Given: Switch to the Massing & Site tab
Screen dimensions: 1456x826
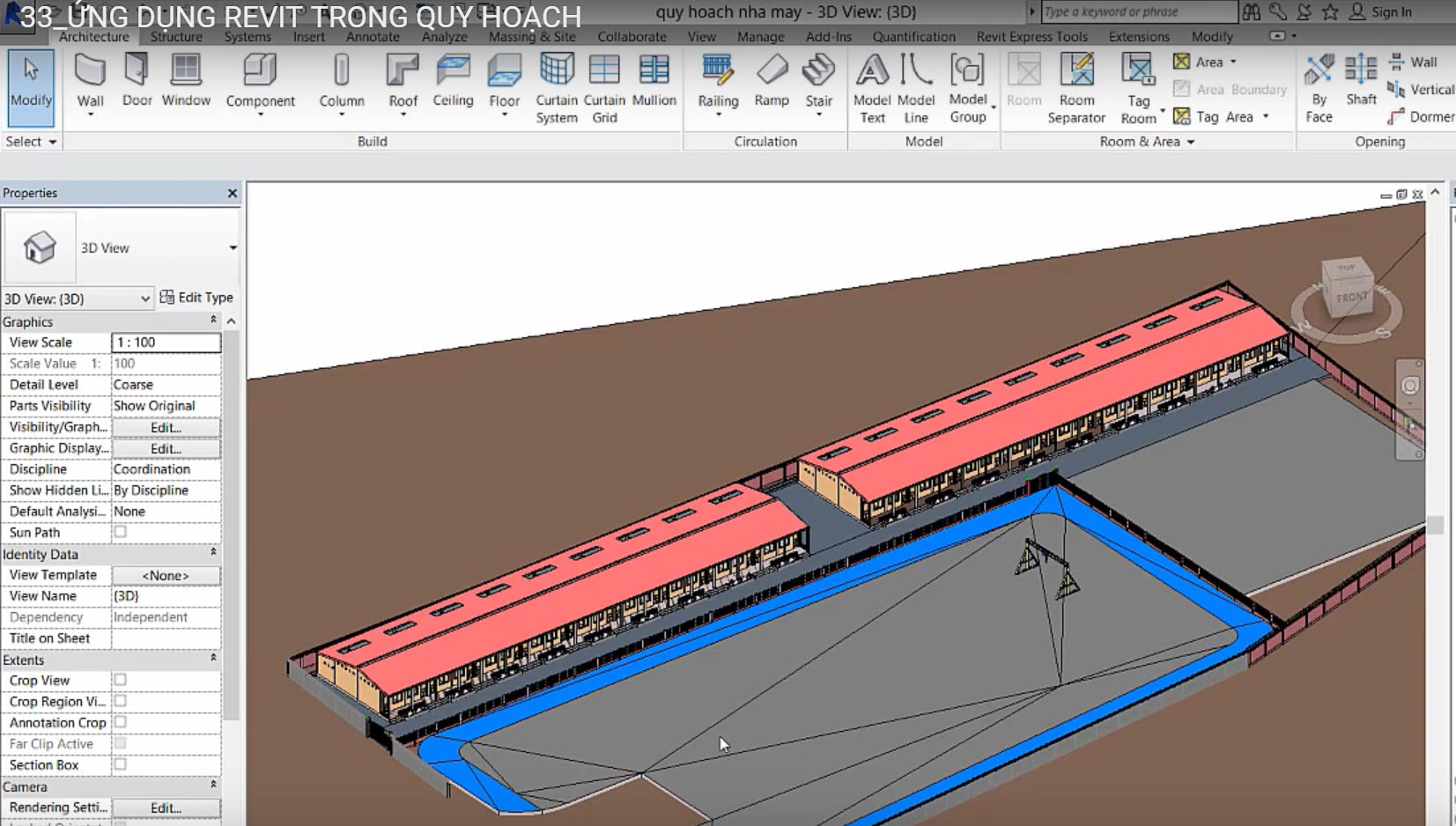Looking at the screenshot, I should [531, 37].
